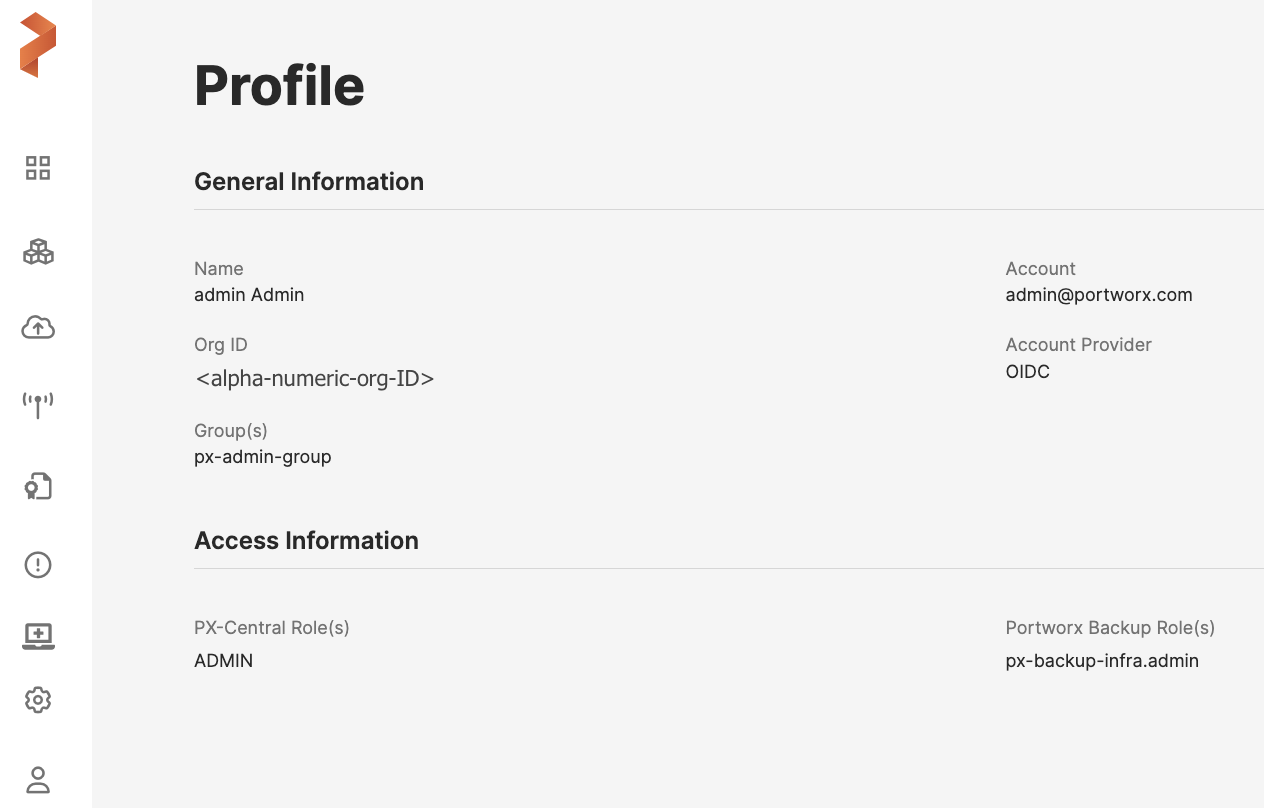1264x808 pixels.
Task: Click the Profile page heading
Action: 279,86
